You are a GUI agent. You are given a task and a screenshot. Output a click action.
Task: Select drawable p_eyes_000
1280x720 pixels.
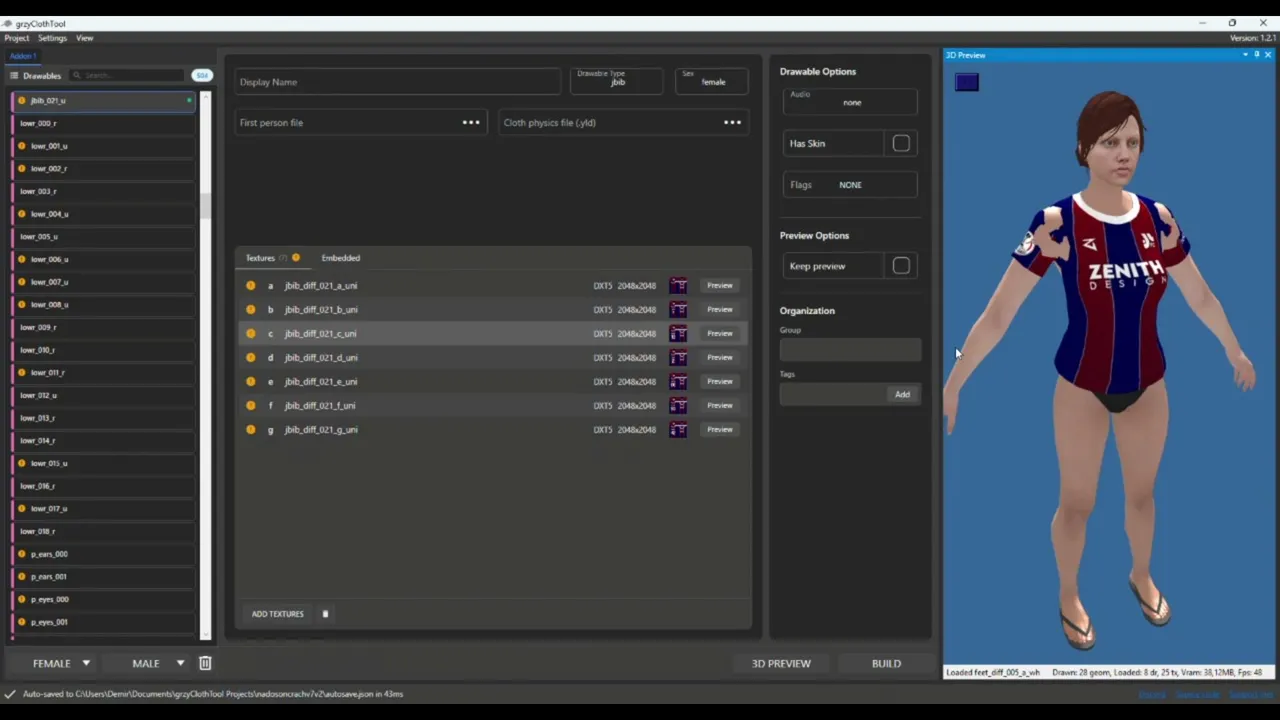pyautogui.click(x=103, y=600)
